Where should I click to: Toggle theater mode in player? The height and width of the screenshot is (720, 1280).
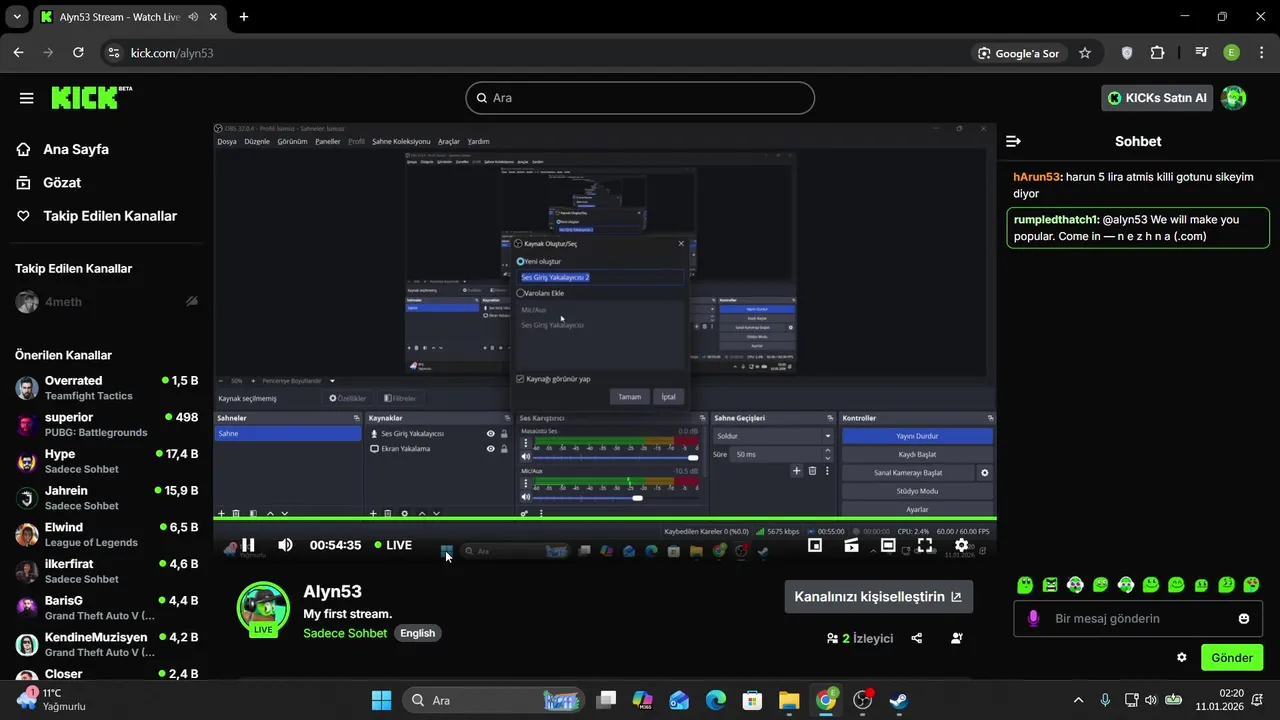[888, 545]
